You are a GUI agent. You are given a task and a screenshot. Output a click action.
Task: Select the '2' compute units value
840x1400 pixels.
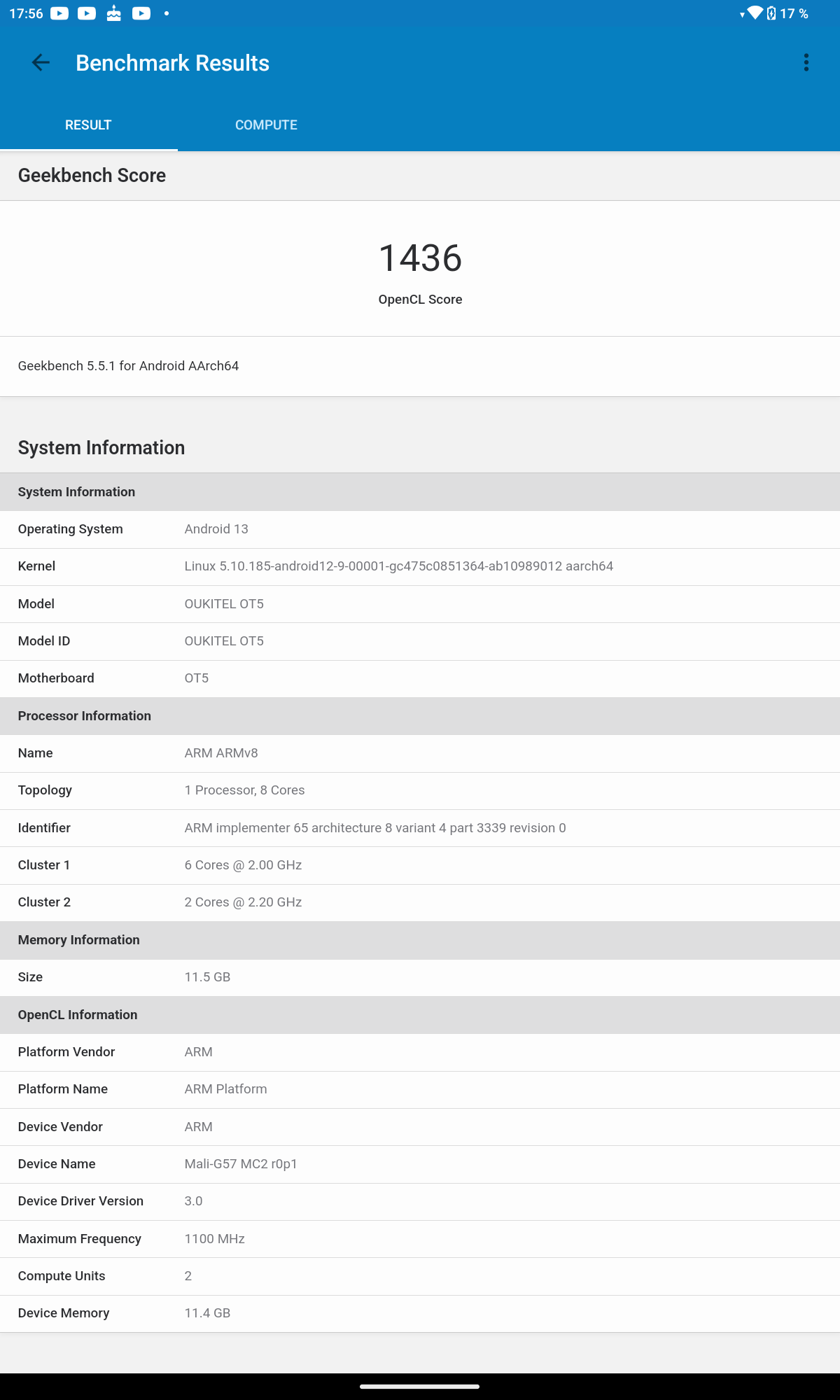pyautogui.click(x=188, y=1276)
